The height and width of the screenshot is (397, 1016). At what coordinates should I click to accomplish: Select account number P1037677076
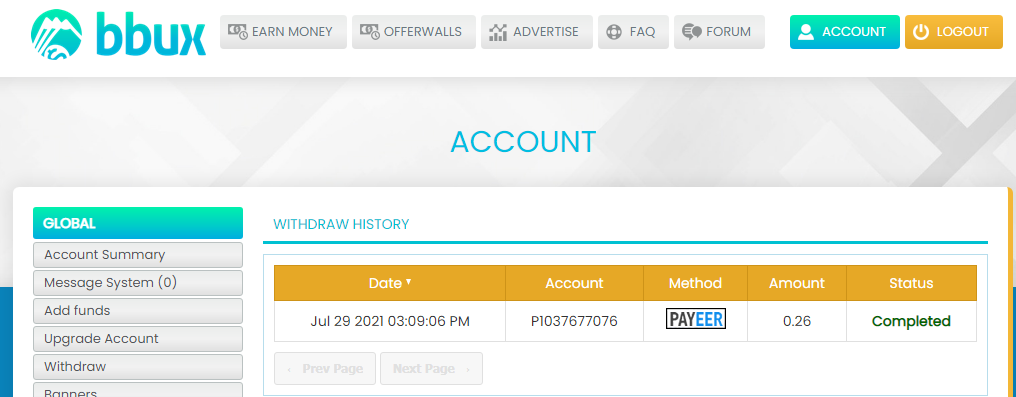coord(574,321)
